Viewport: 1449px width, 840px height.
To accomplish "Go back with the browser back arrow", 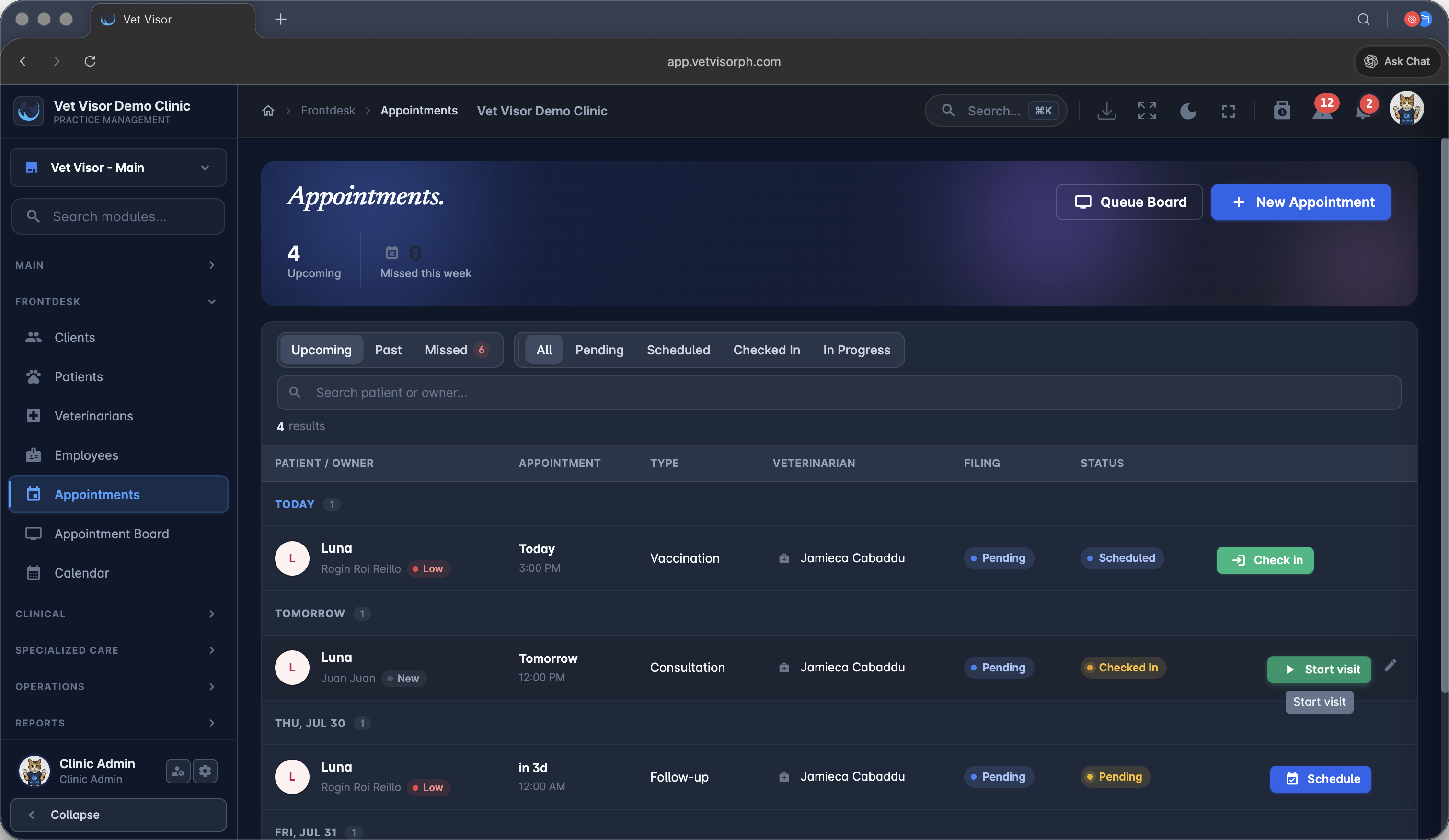I will (x=23, y=61).
